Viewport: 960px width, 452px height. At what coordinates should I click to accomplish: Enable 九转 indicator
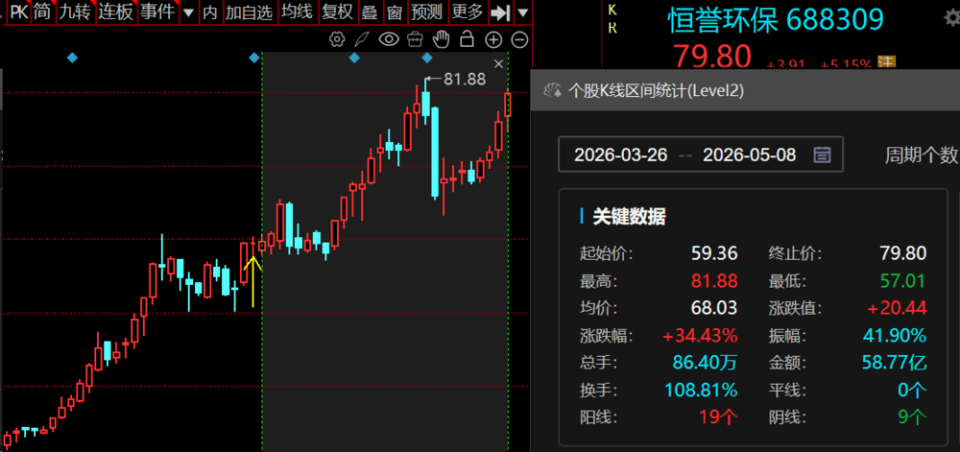click(76, 12)
